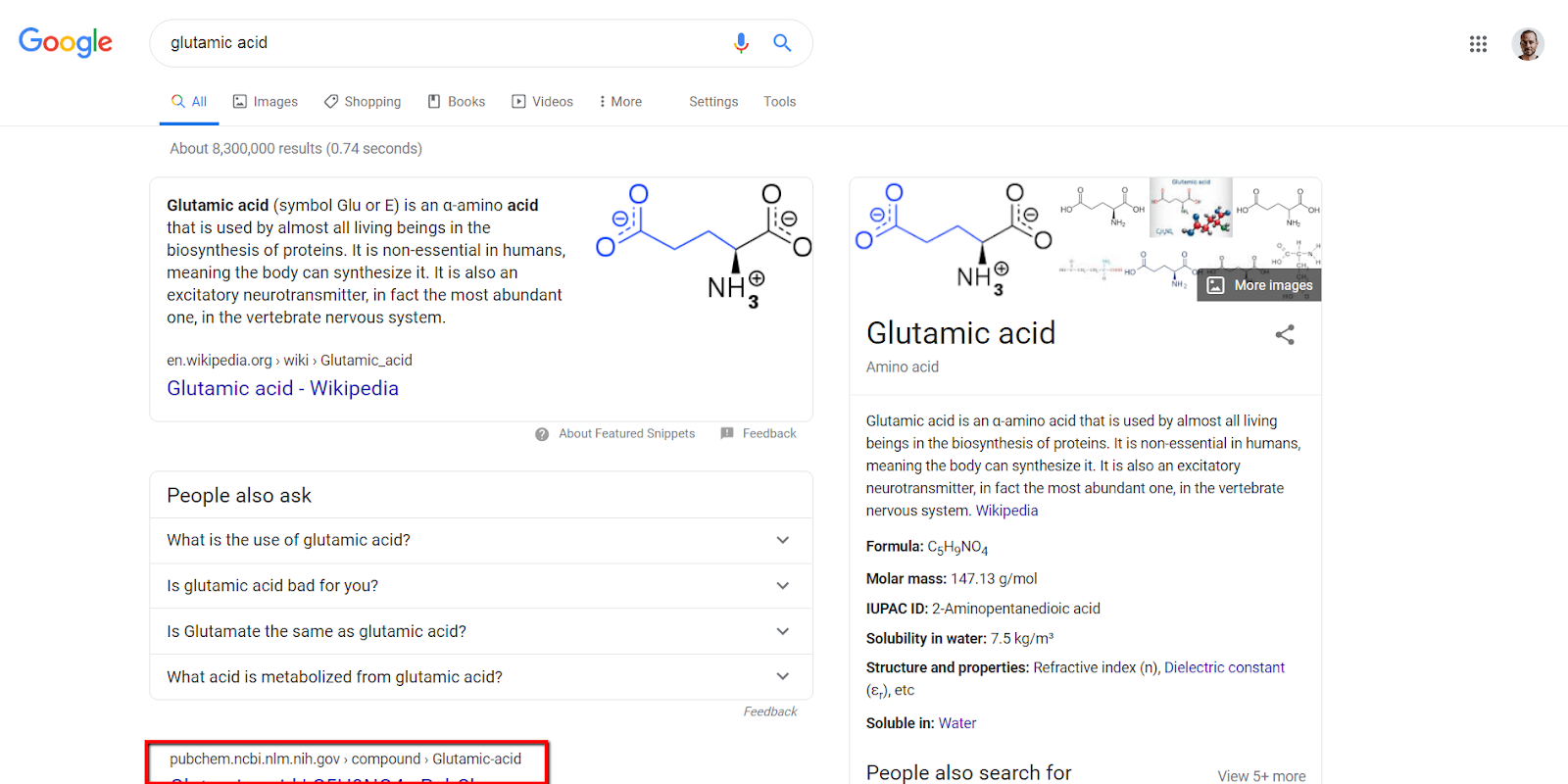Expand 'Is glutamic acid bad for you?'

pos(481,586)
